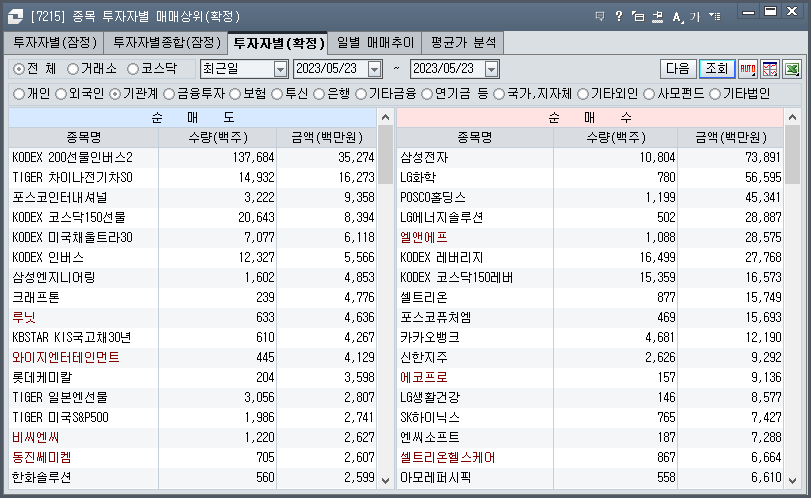811x498 pixels.
Task: Select the 에코프로 stock name
Action: click(424, 378)
